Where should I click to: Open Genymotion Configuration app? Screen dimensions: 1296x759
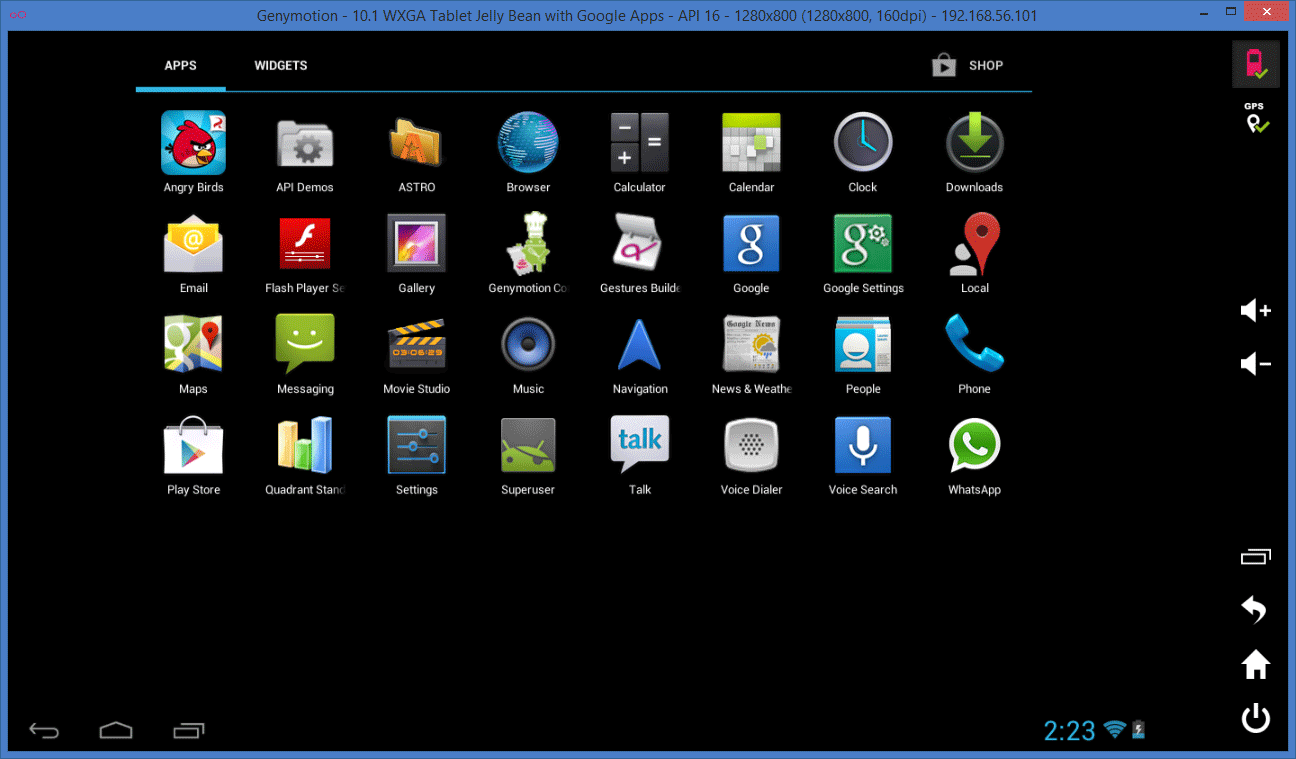pos(528,244)
